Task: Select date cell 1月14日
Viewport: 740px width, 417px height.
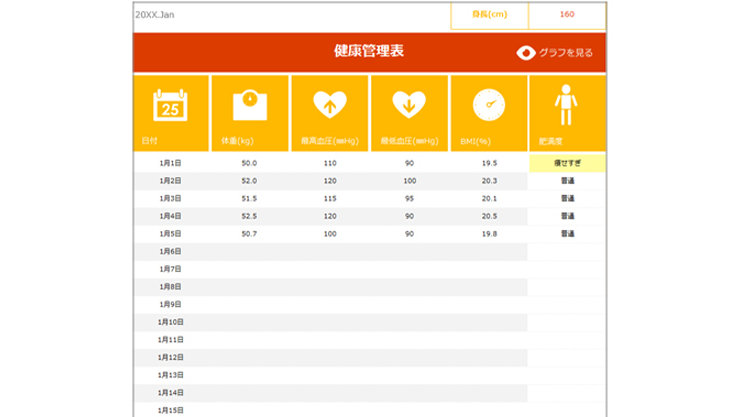Action: click(170, 392)
